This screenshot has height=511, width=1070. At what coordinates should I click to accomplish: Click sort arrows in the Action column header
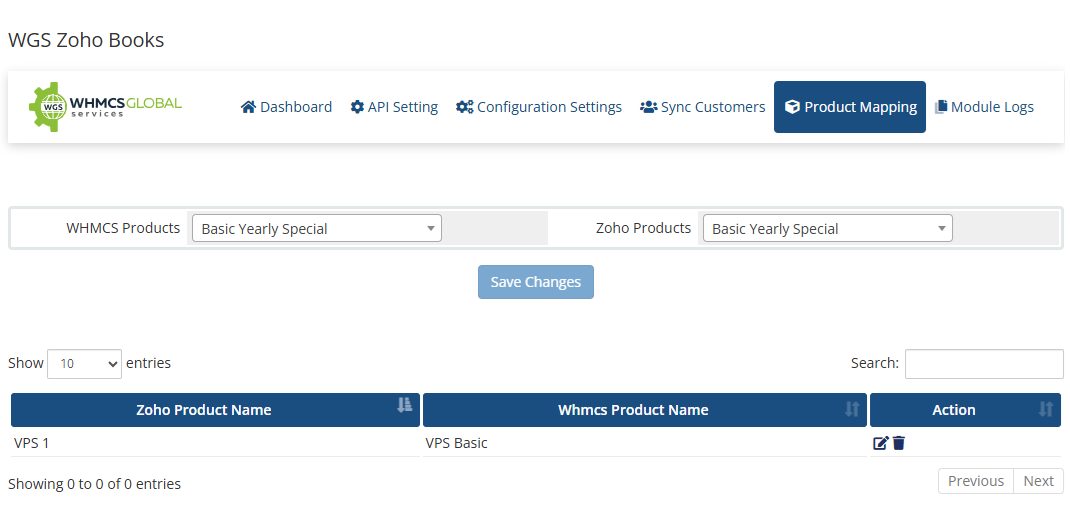pos(1045,409)
